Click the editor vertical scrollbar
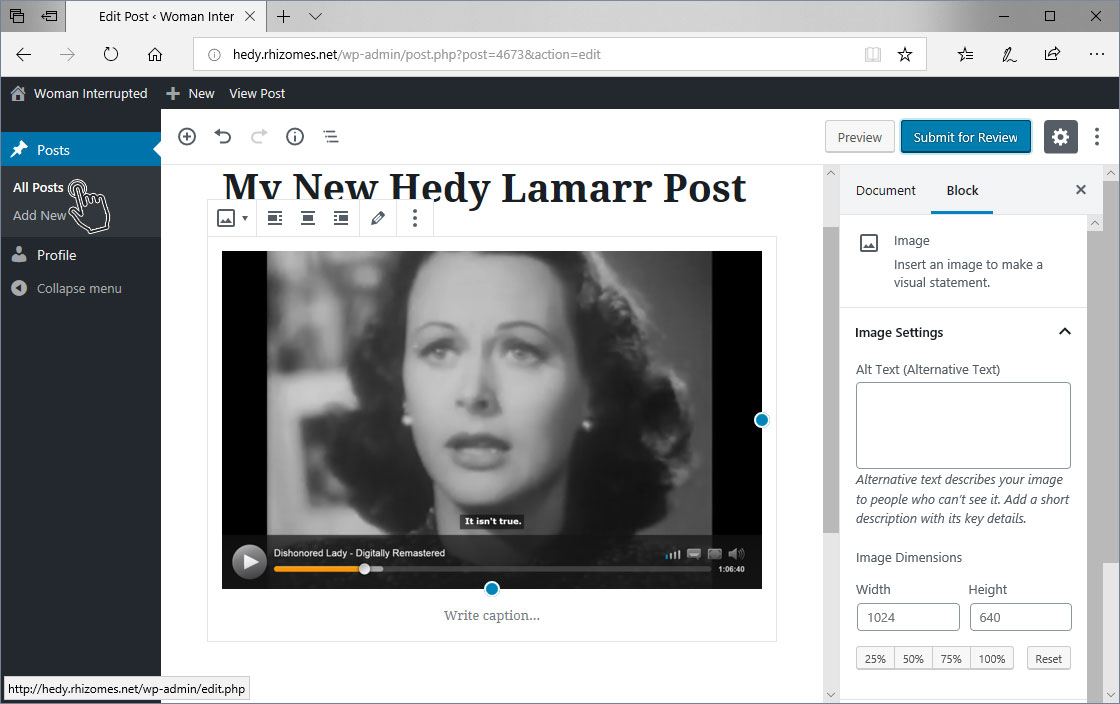Image resolution: width=1120 pixels, height=704 pixels. tap(830, 380)
